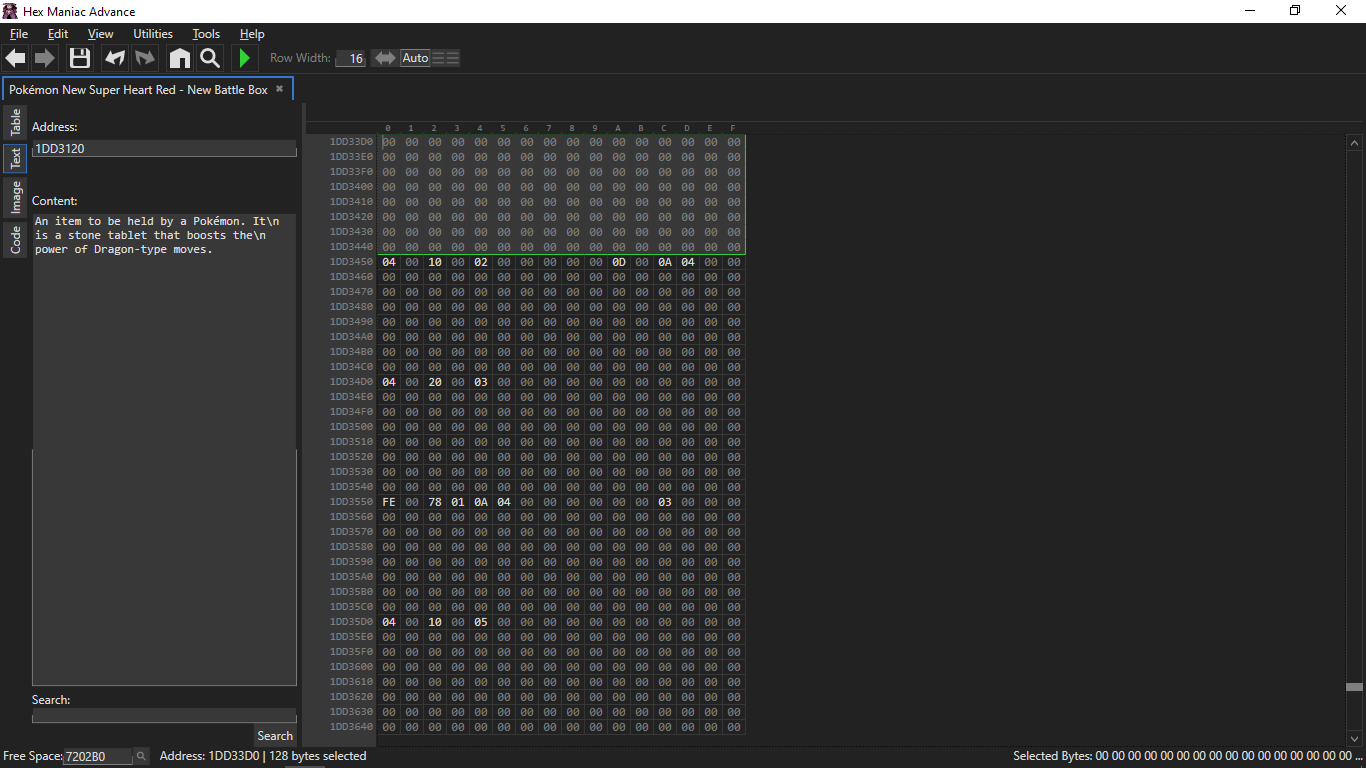1366x768 pixels.
Task: Click the free space search icon
Action: pos(141,756)
